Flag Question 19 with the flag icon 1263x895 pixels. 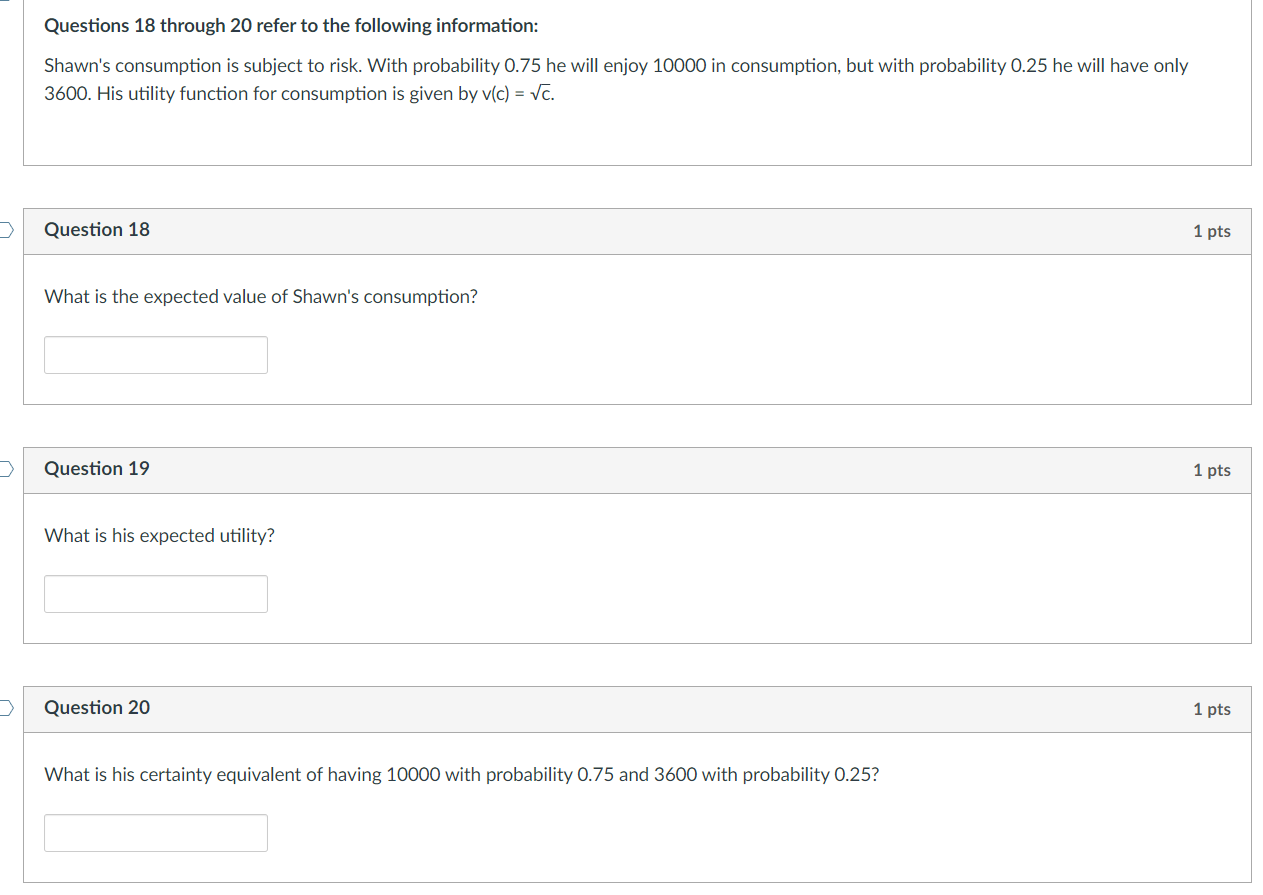tap(5, 470)
